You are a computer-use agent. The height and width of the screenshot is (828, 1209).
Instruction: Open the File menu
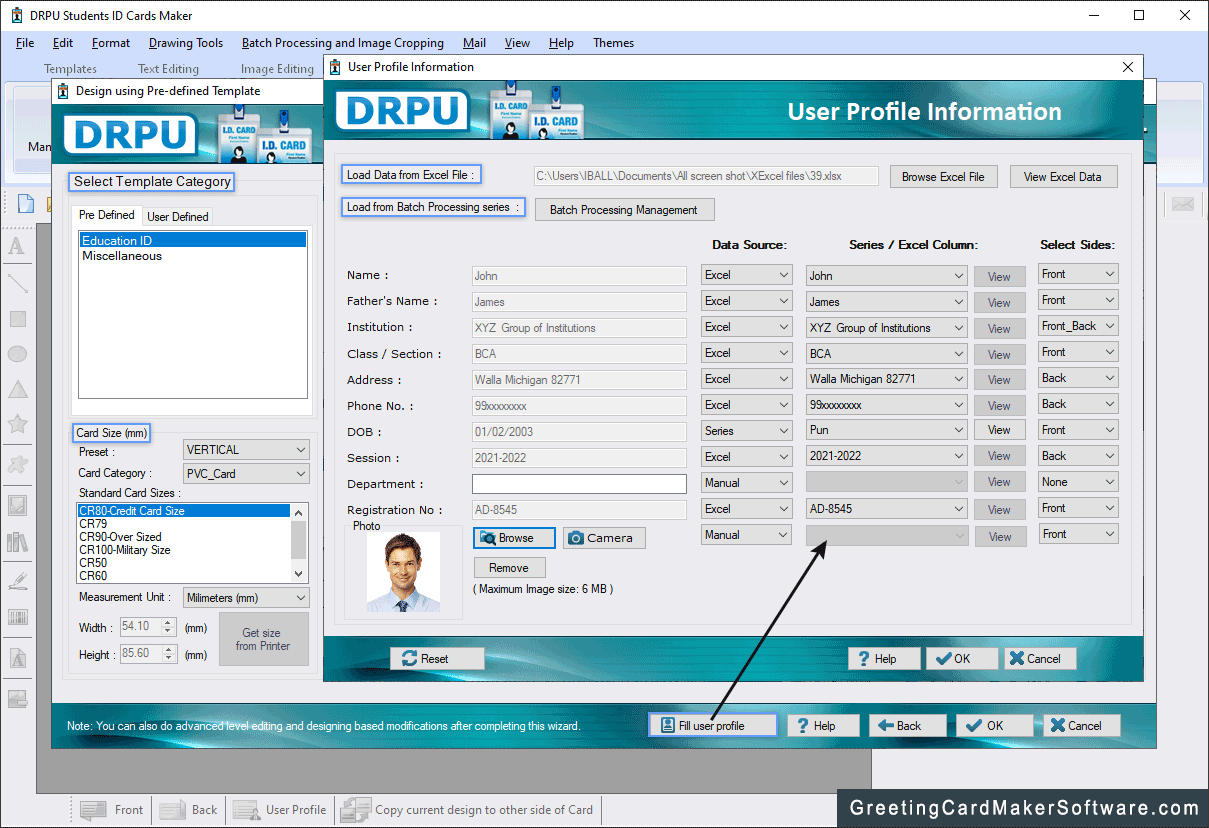click(x=25, y=43)
